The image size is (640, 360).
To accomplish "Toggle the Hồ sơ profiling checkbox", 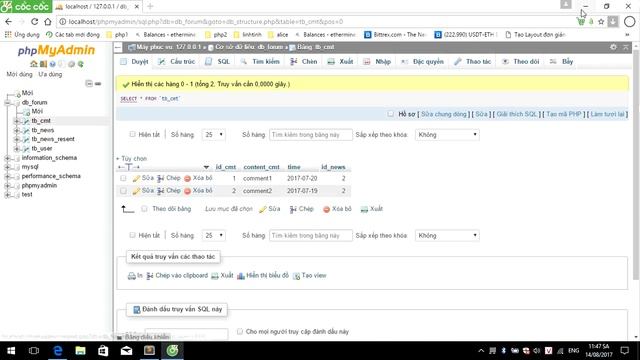I will pos(391,114).
